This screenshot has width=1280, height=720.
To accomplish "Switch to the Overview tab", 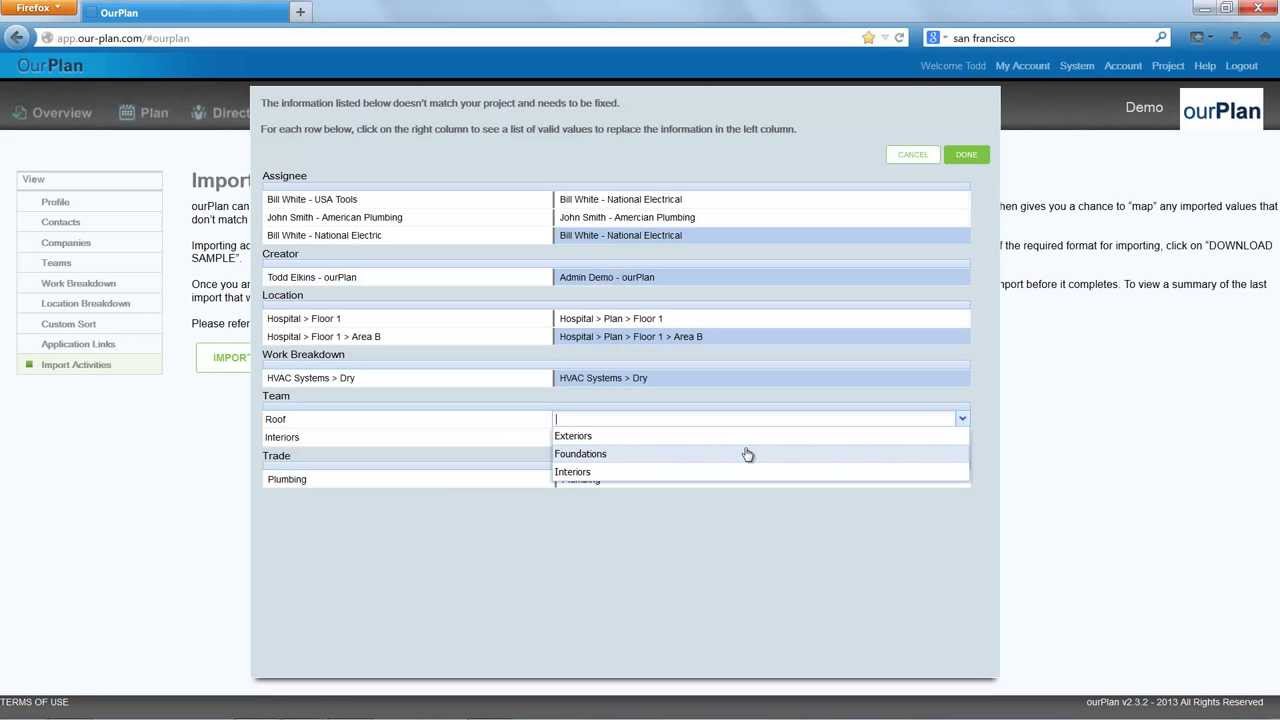I will [x=52, y=113].
